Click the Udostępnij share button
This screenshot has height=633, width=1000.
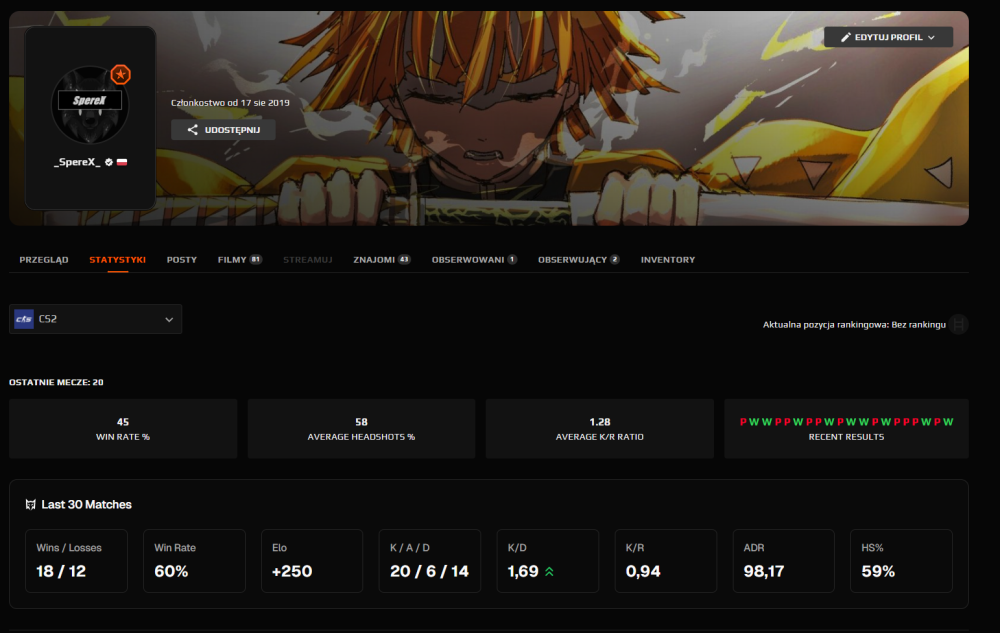(x=223, y=129)
